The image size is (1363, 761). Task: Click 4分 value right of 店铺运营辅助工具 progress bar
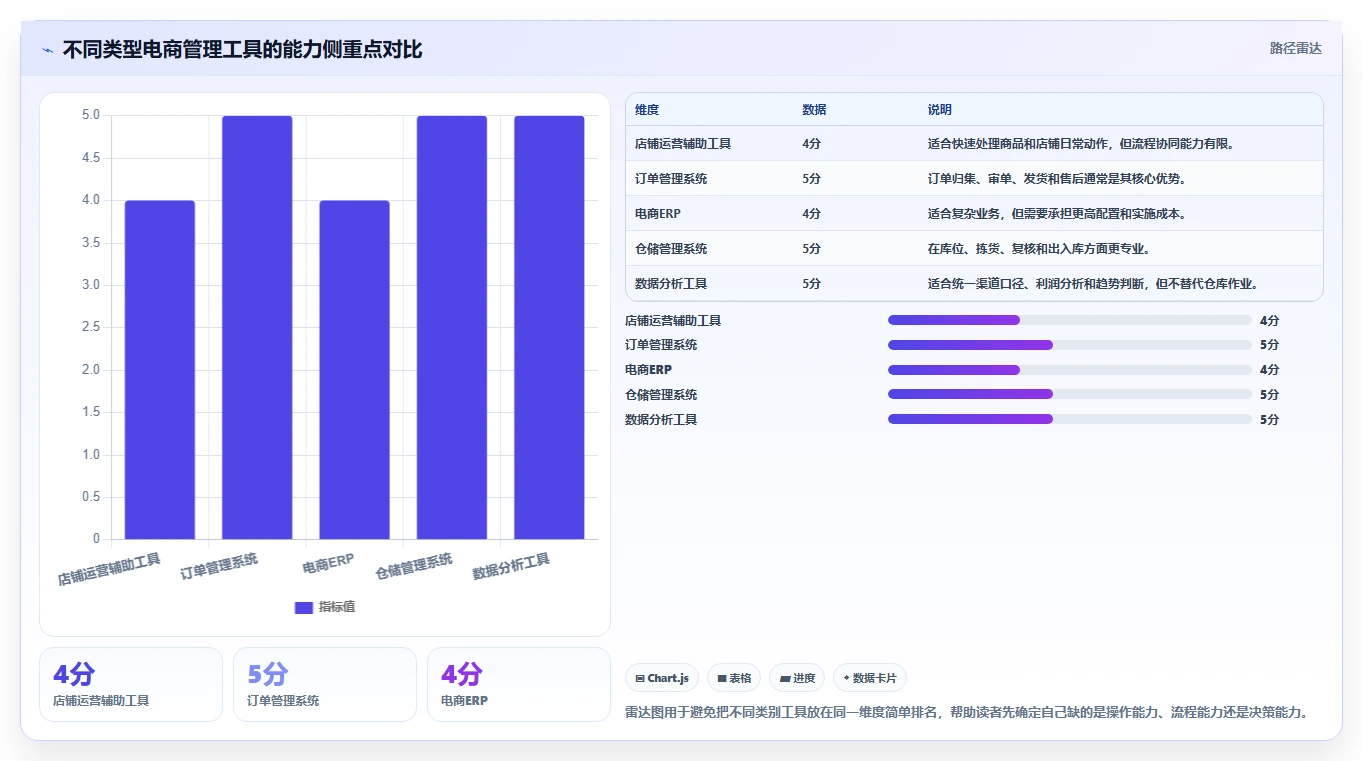pos(1269,321)
